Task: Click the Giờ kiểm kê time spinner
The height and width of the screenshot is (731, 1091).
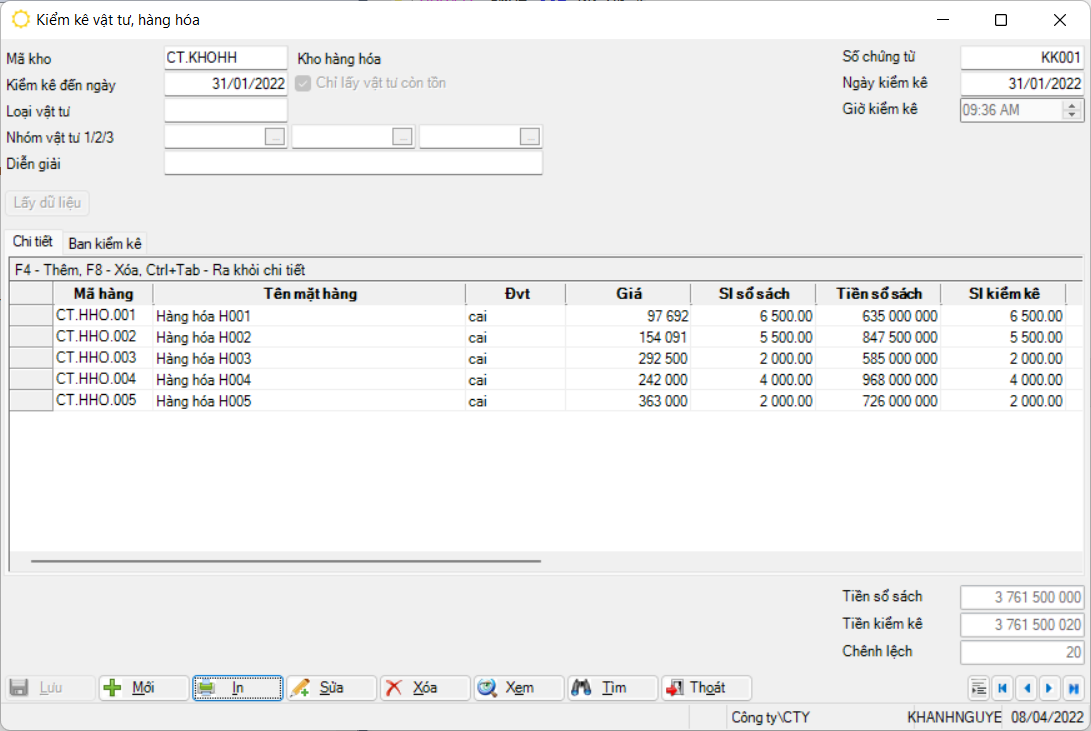Action: (1076, 110)
